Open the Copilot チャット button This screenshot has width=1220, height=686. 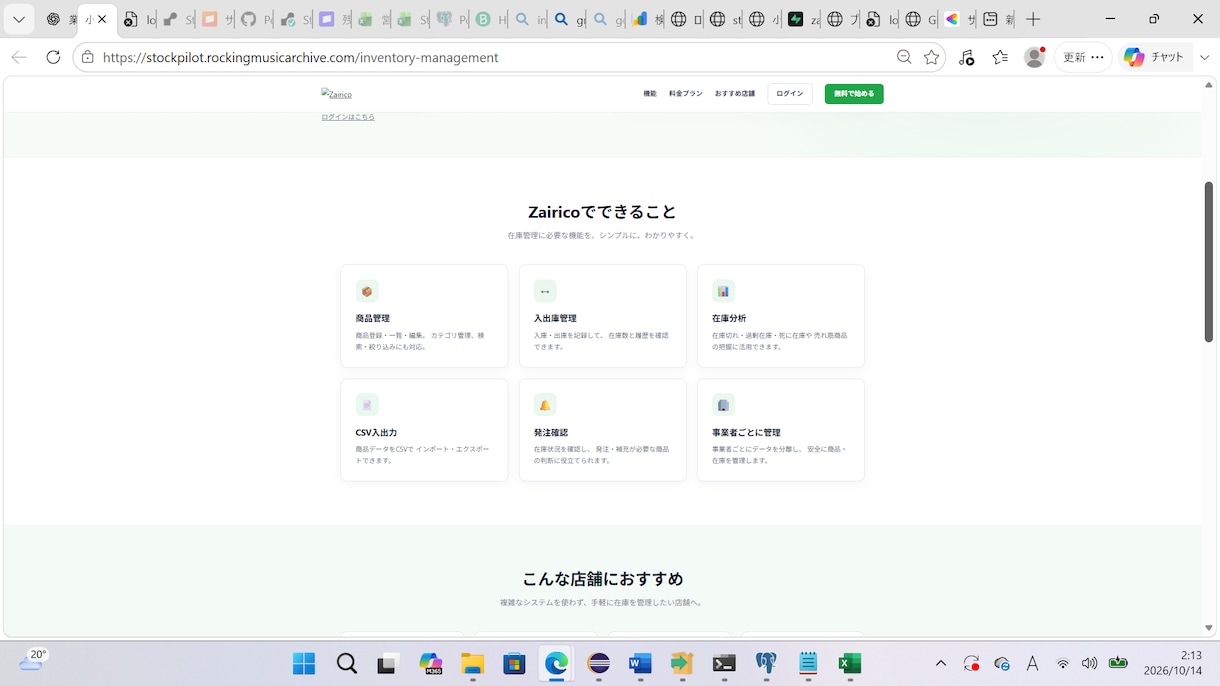click(1154, 57)
